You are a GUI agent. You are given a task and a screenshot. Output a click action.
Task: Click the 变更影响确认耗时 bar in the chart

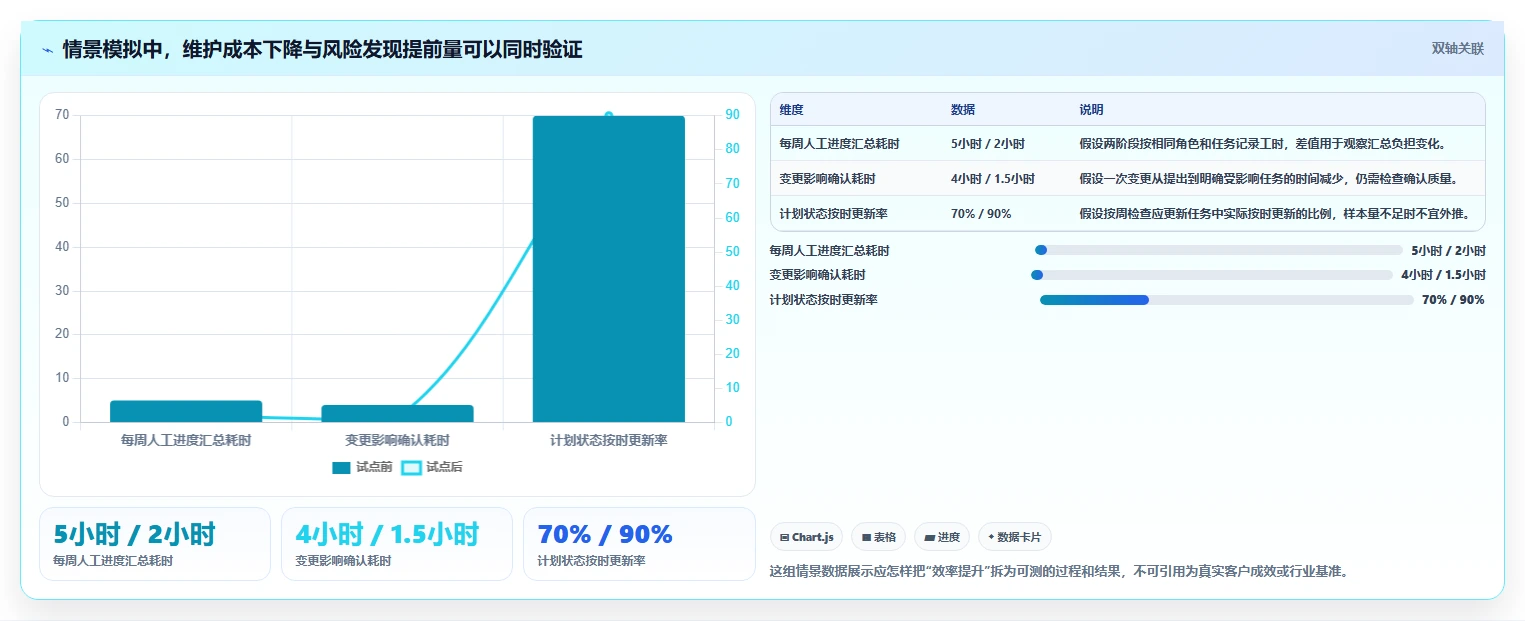[x=397, y=413]
